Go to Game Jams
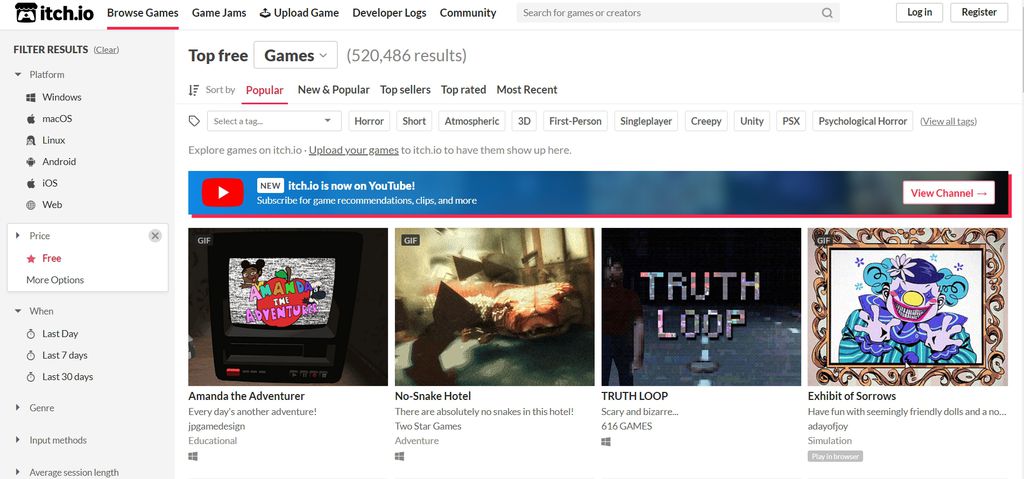This screenshot has height=479, width=1024. pyautogui.click(x=219, y=13)
